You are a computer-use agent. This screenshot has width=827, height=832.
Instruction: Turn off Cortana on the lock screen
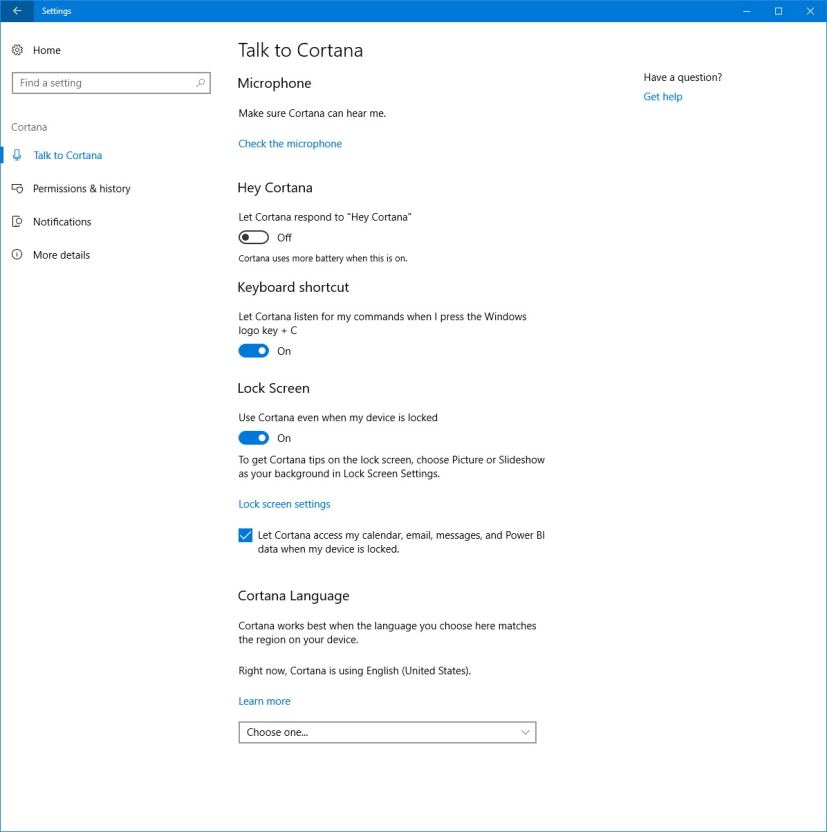(252, 437)
